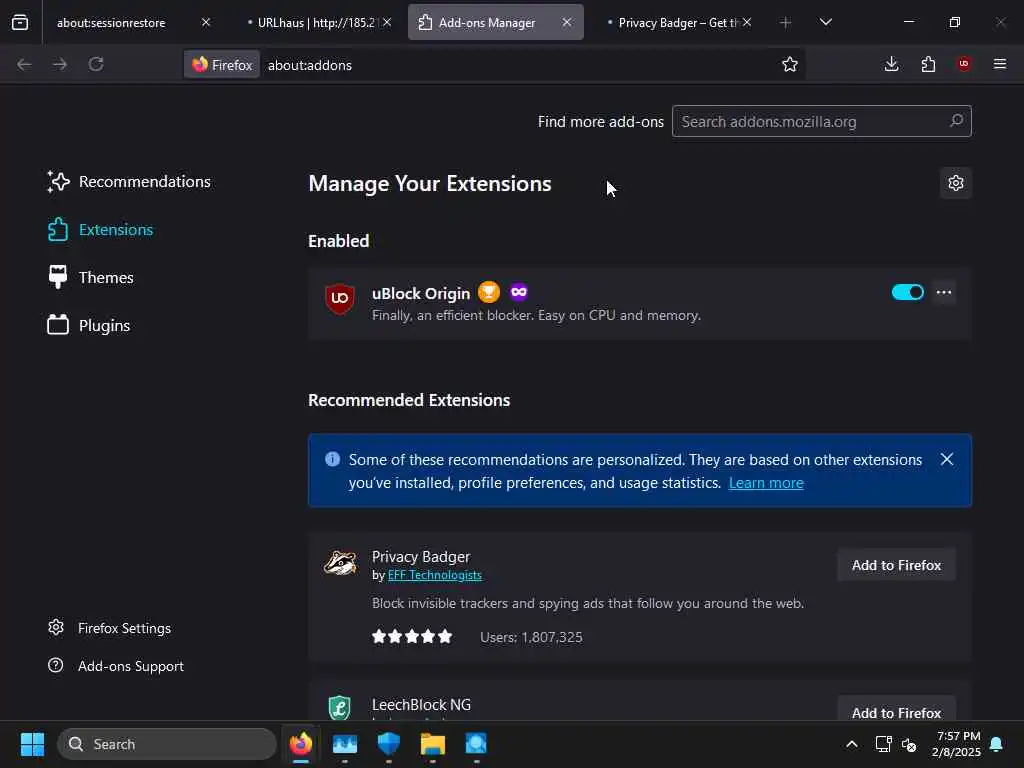Click the Privacy Badger star rating
The image size is (1024, 768).
[x=411, y=637]
